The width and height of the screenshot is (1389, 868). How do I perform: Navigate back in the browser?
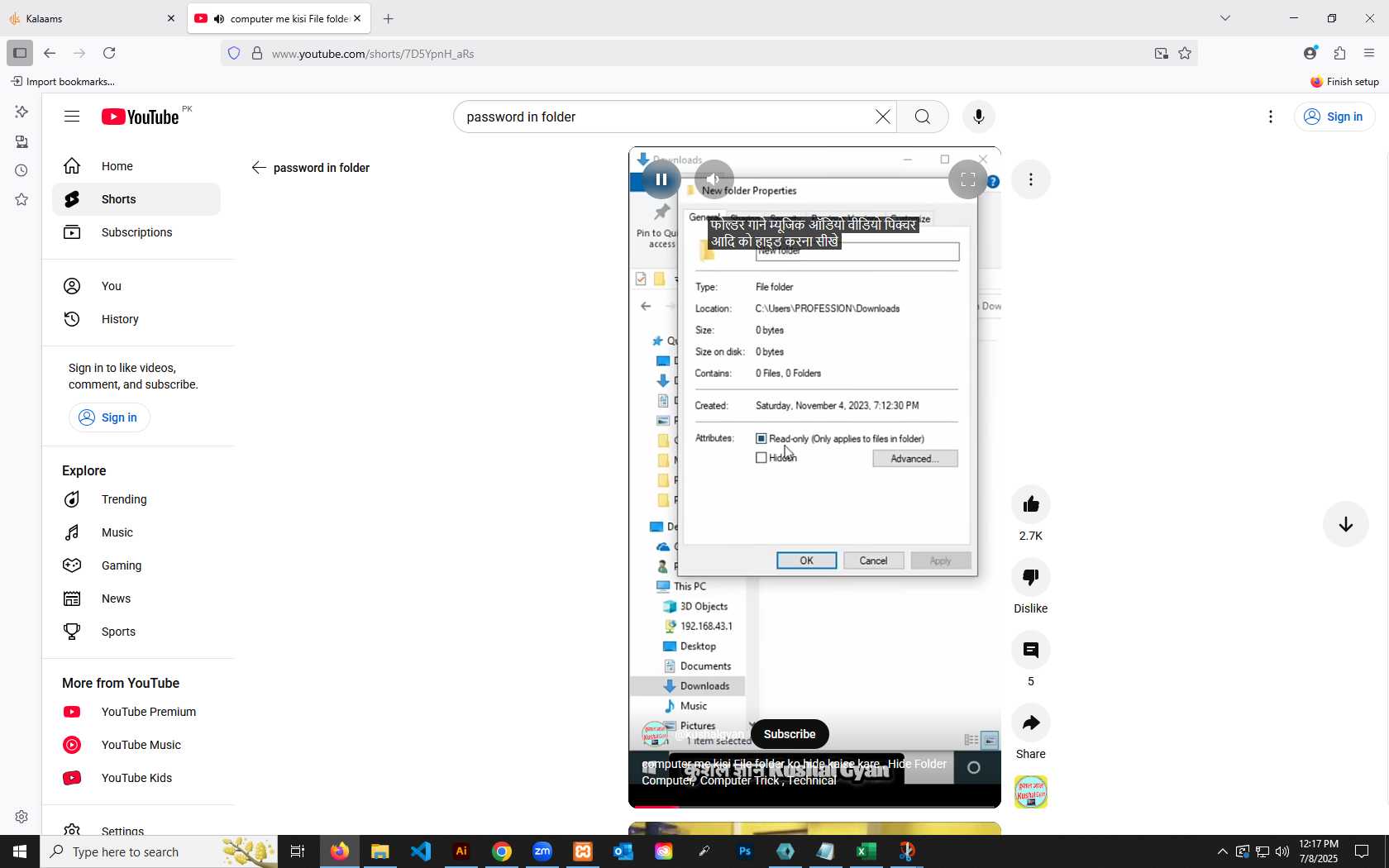(50, 53)
